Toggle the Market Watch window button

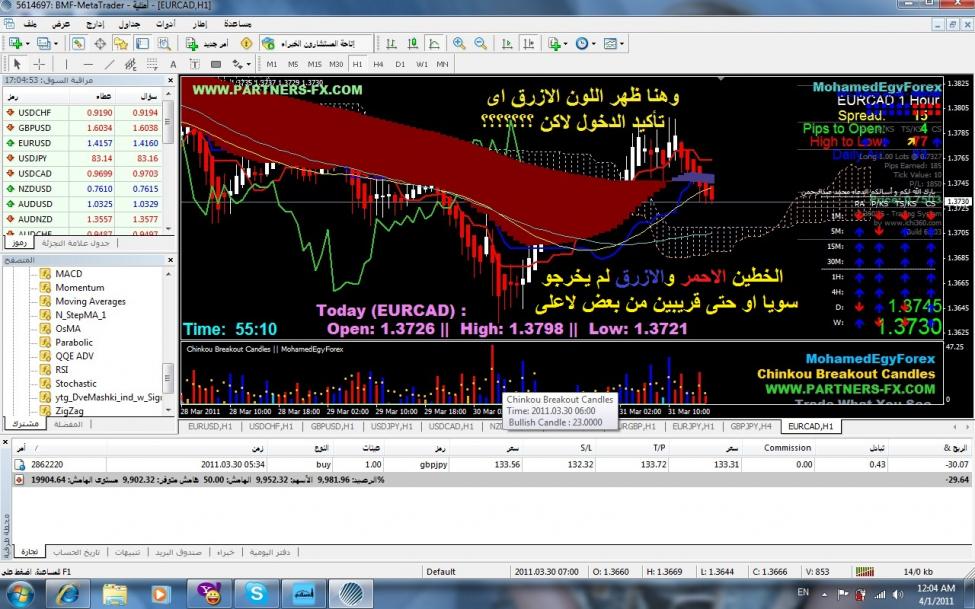[78, 44]
